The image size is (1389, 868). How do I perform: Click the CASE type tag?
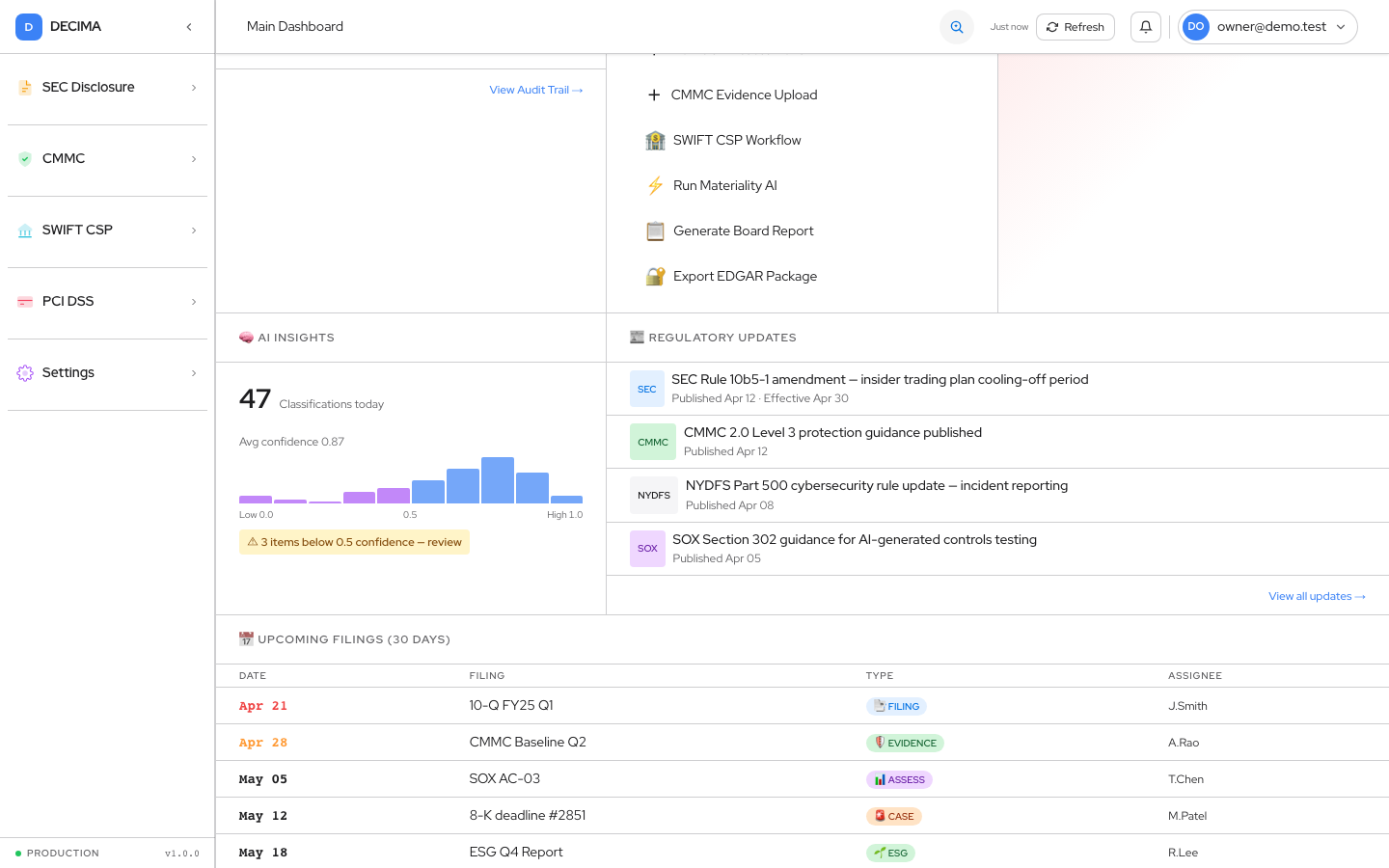(894, 816)
